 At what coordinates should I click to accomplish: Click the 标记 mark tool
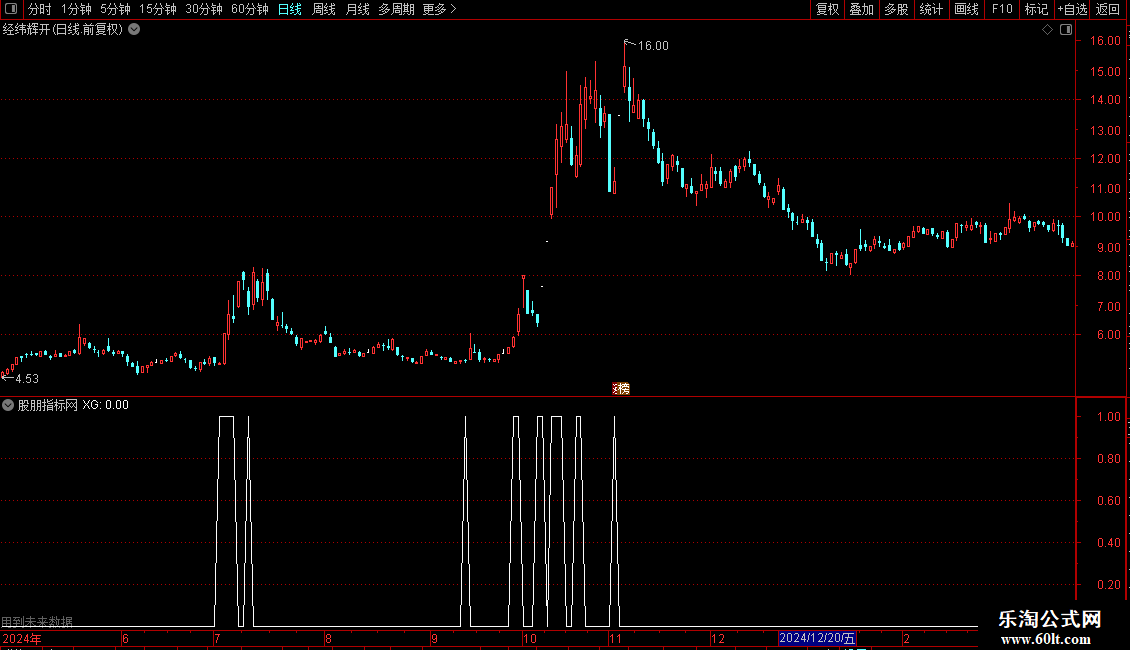(x=1036, y=9)
